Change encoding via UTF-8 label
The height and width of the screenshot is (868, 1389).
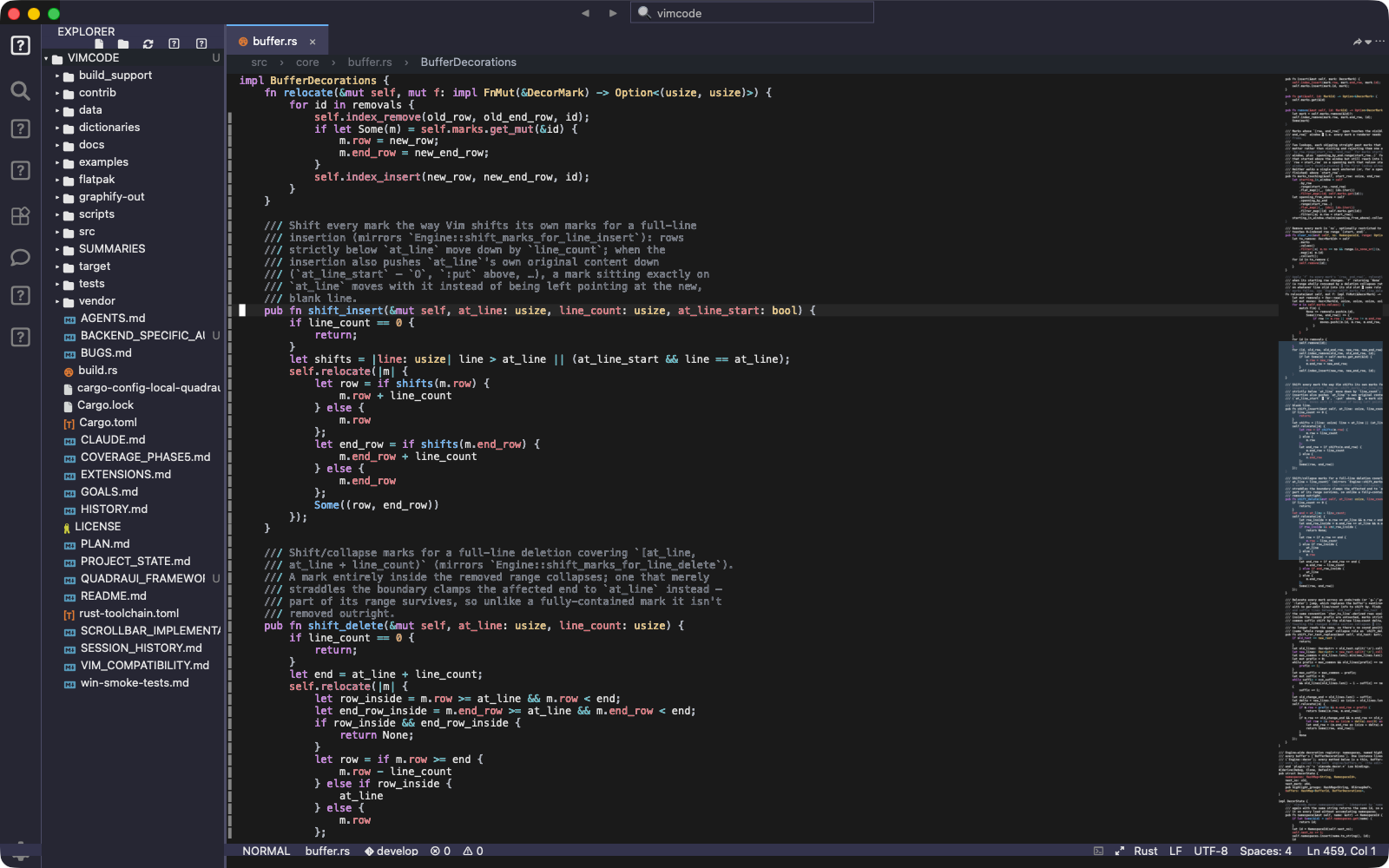pos(1210,851)
